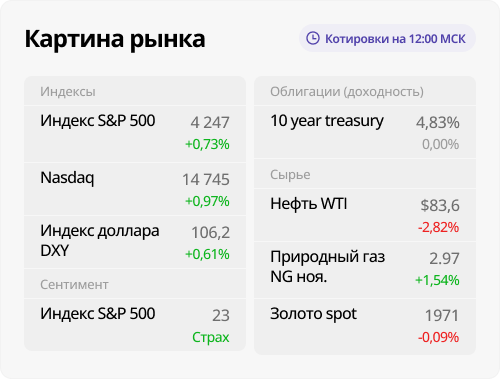This screenshot has width=500, height=379.
Task: Click the 4,83% treasury yield value
Action: (438, 123)
